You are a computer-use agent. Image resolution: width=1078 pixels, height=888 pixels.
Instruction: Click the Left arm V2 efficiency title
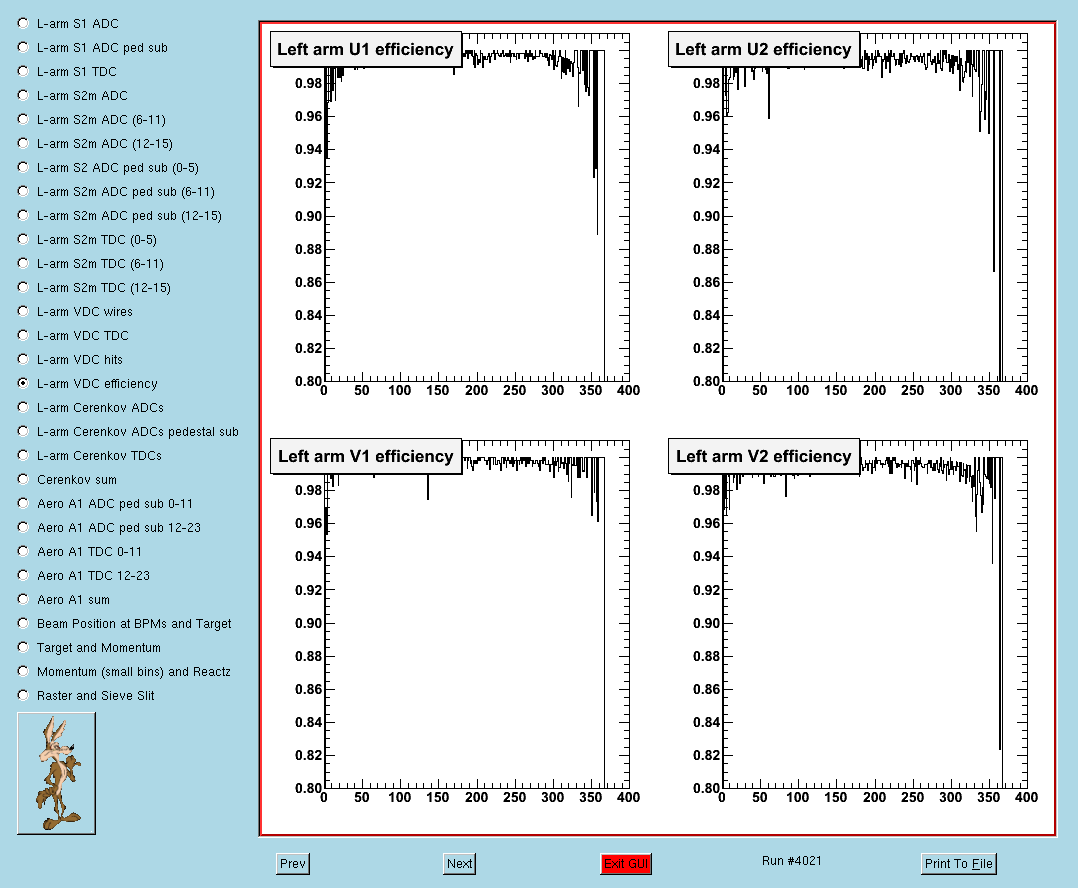(x=763, y=456)
